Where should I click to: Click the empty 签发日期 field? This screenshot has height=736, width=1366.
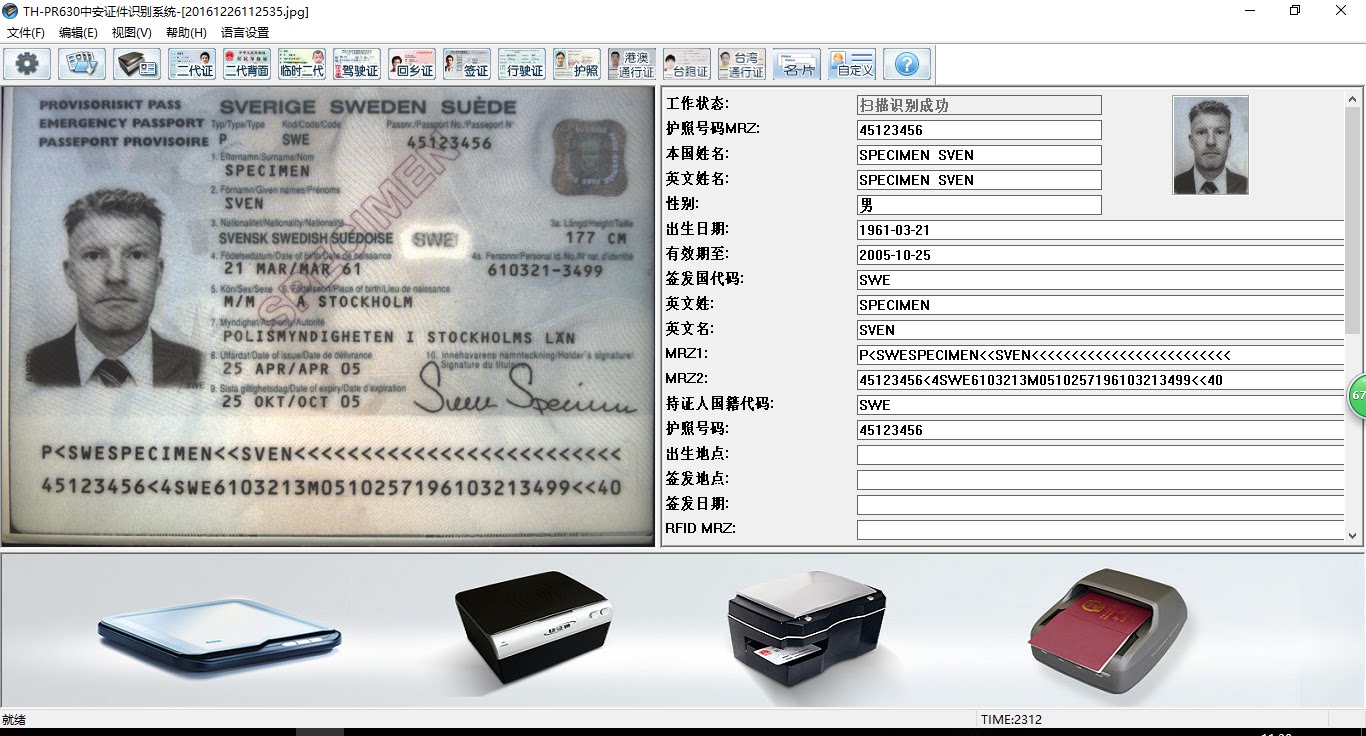tap(1100, 505)
